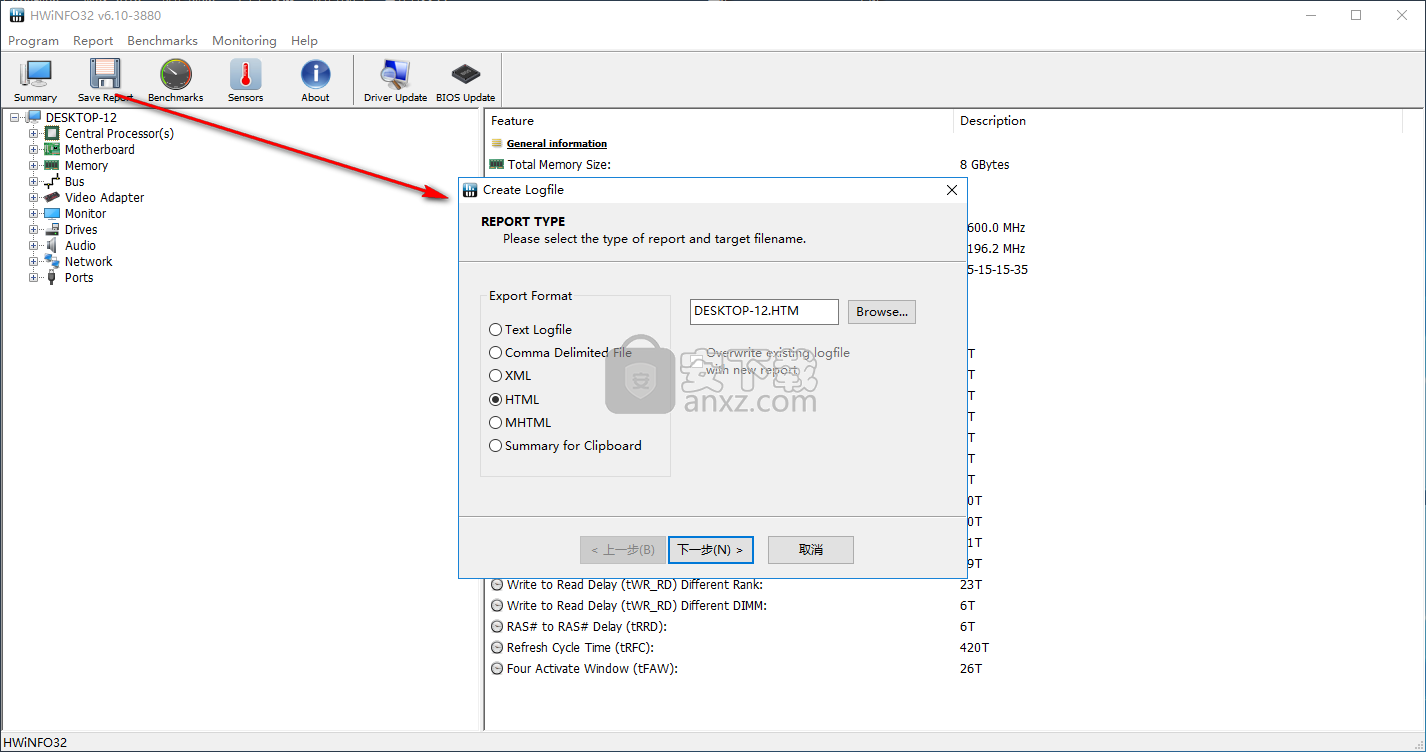Viewport: 1426px width, 752px height.
Task: Open the BIOS Update chip icon
Action: click(465, 75)
